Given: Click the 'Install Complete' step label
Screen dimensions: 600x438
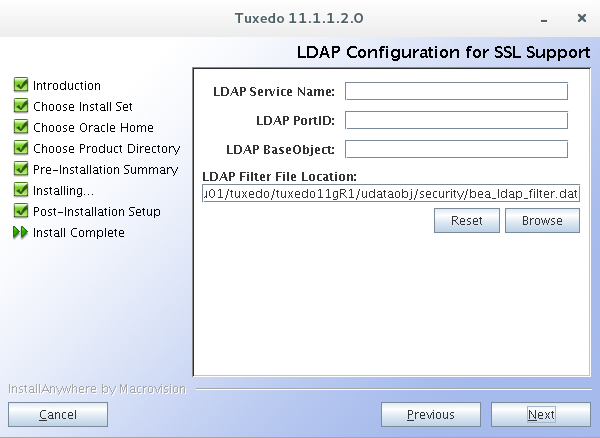Looking at the screenshot, I should [79, 233].
